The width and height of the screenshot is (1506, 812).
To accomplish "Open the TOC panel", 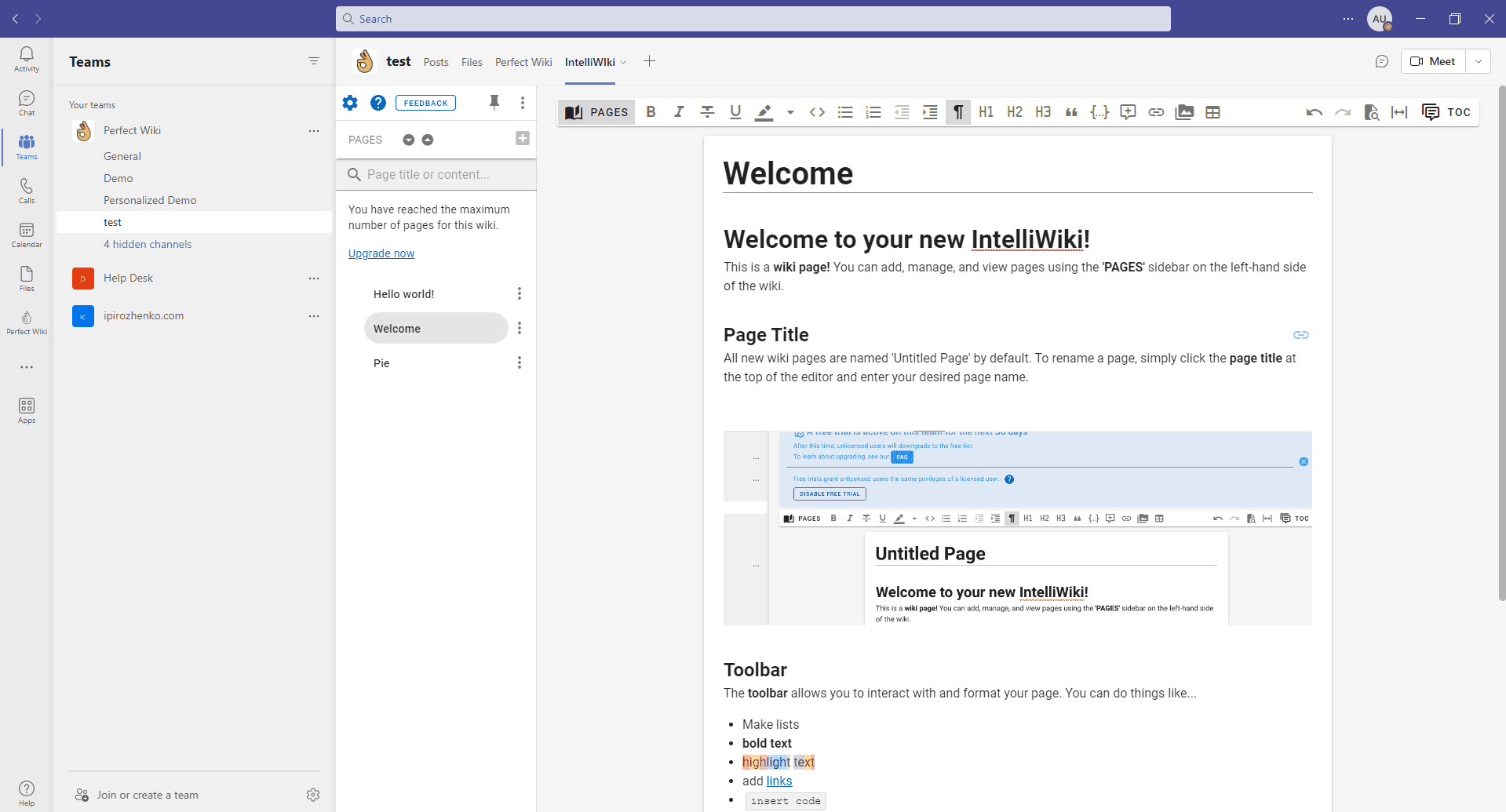I will tap(1446, 112).
